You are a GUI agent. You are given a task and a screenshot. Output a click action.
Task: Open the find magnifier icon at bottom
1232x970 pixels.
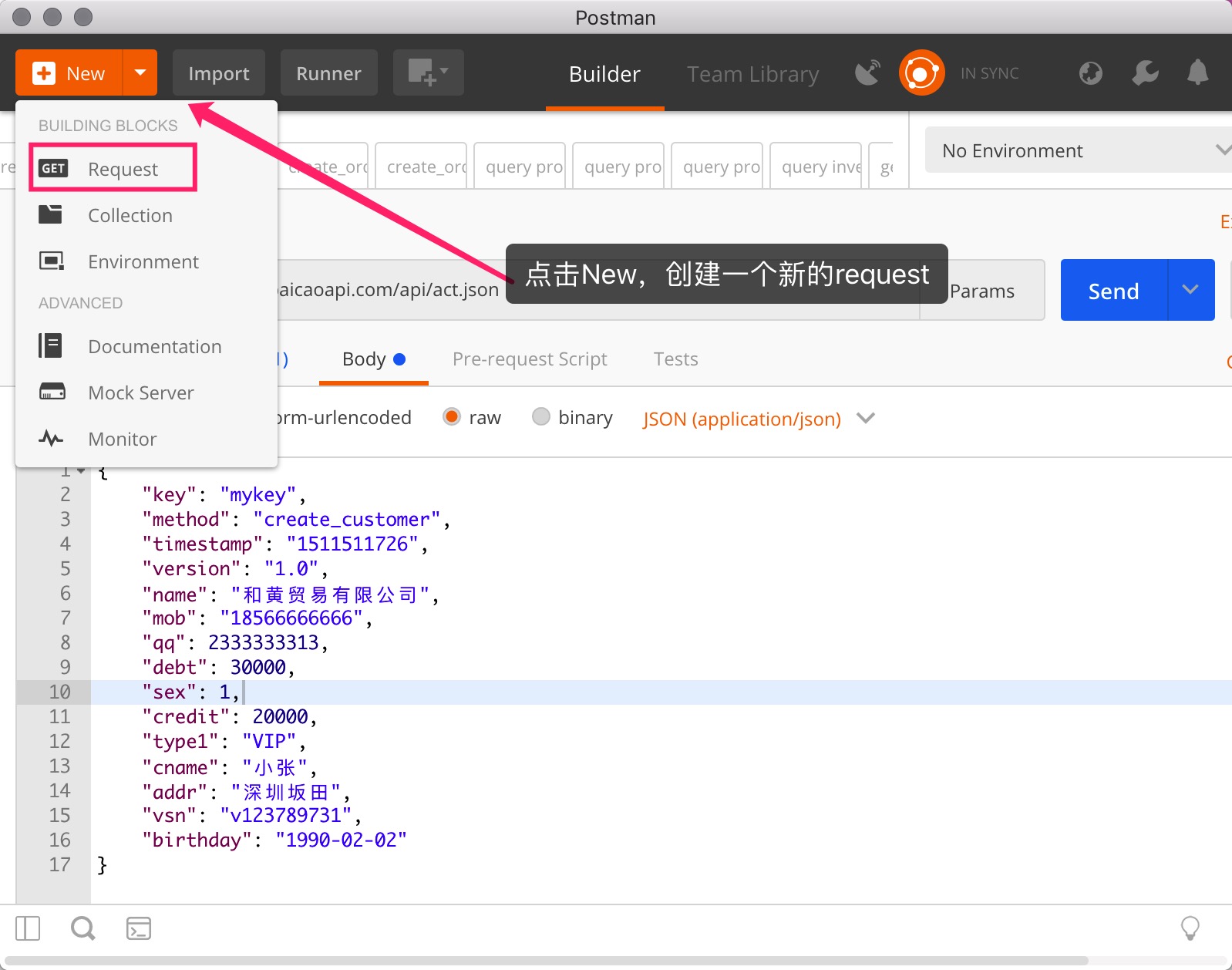coord(82,928)
